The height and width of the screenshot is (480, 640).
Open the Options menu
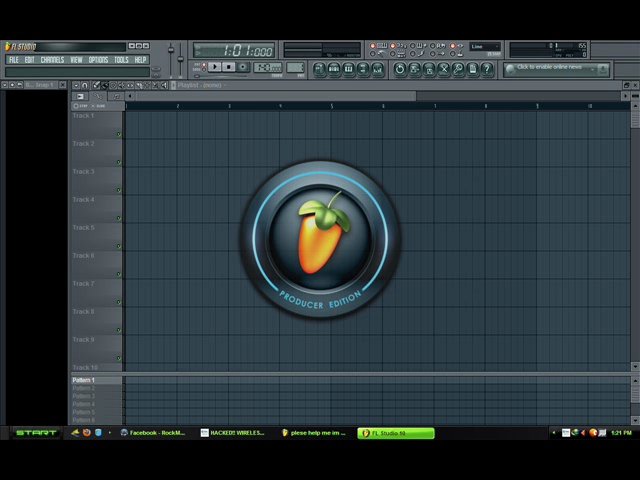point(98,60)
